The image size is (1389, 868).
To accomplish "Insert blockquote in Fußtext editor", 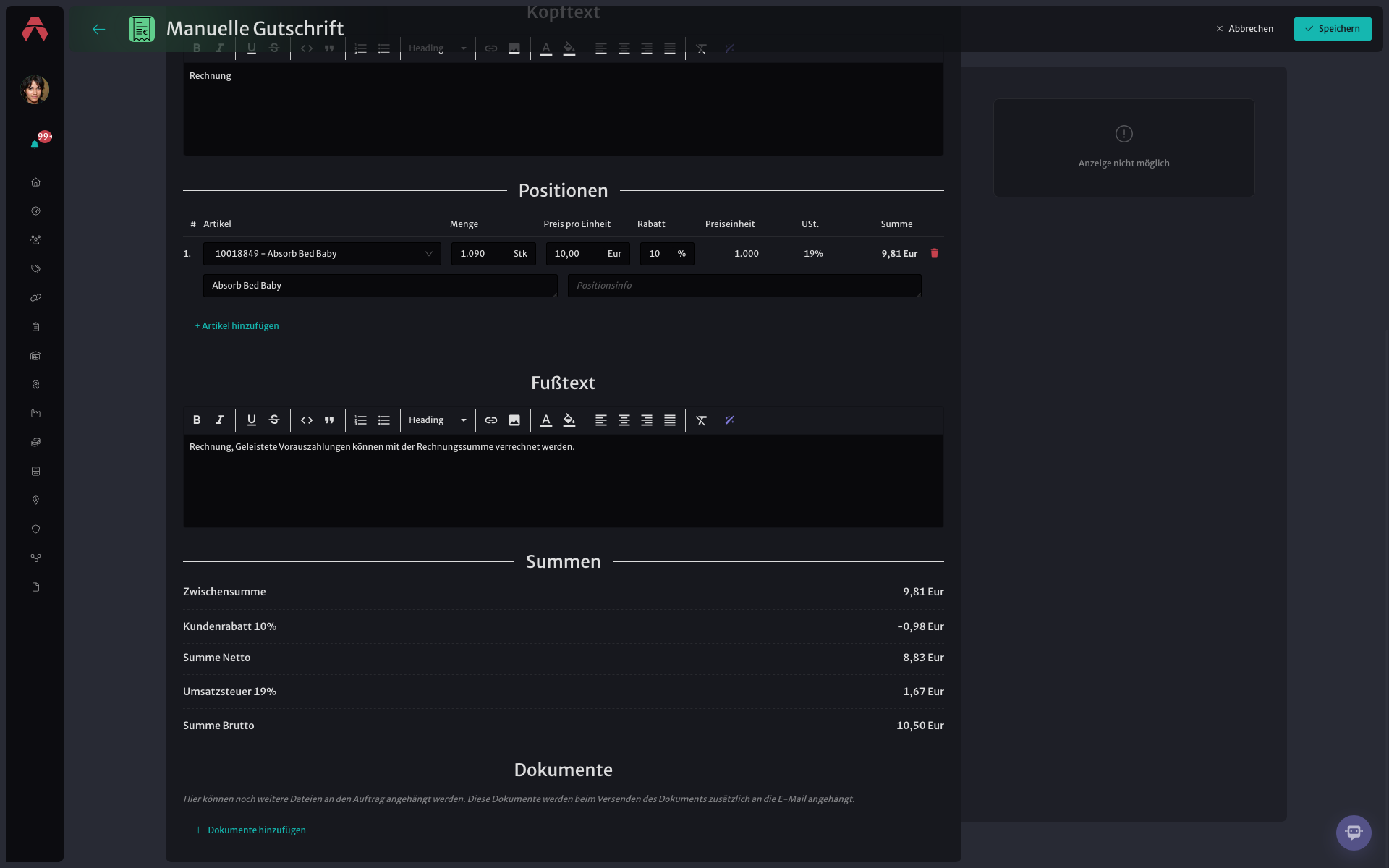I will click(x=329, y=420).
